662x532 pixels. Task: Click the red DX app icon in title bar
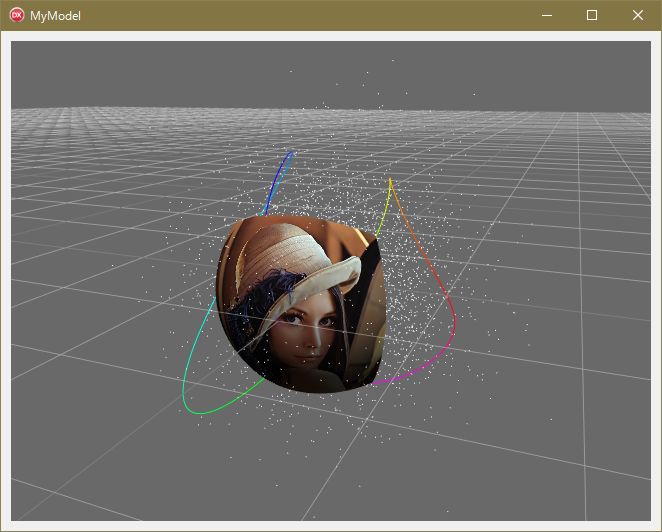[x=16, y=15]
